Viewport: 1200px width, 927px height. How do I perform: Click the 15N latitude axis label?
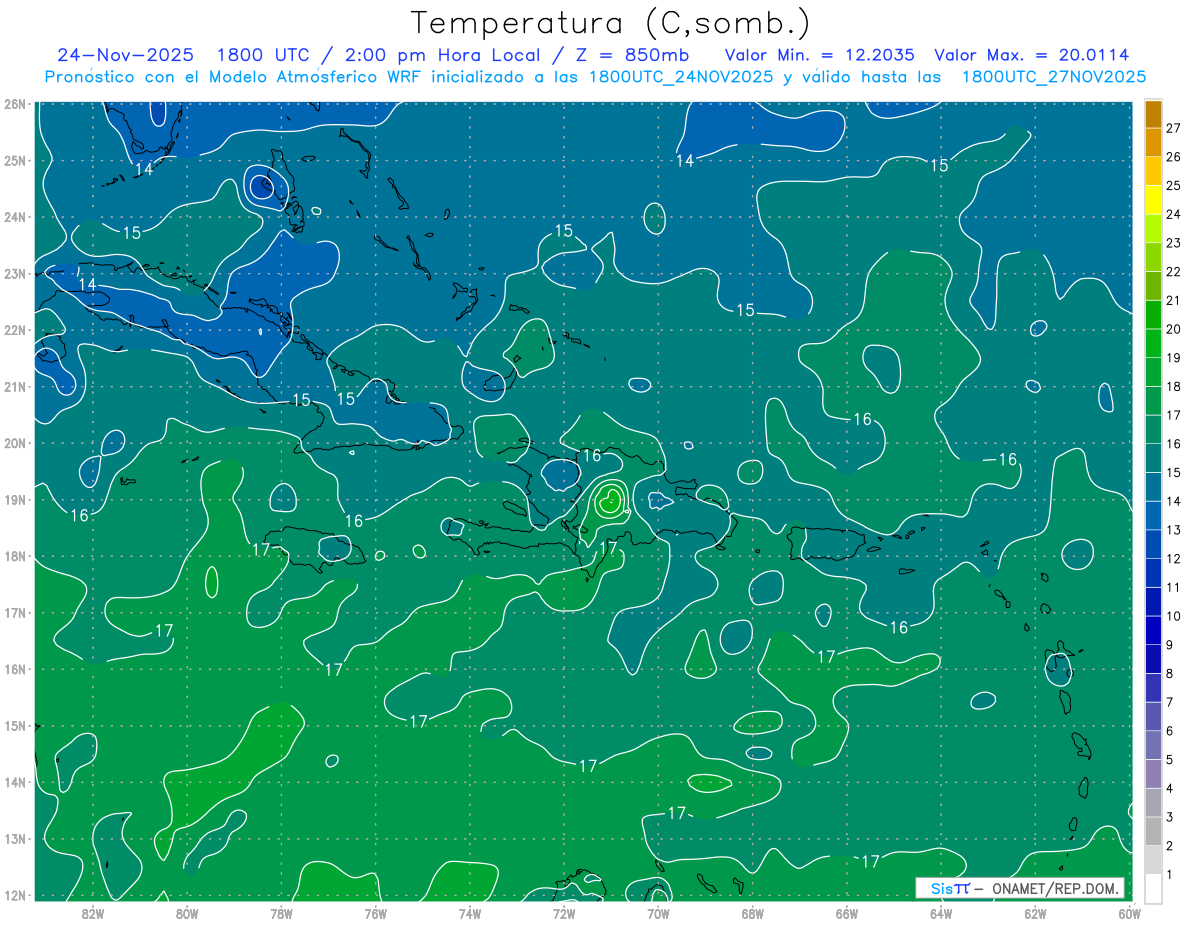(x=14, y=725)
